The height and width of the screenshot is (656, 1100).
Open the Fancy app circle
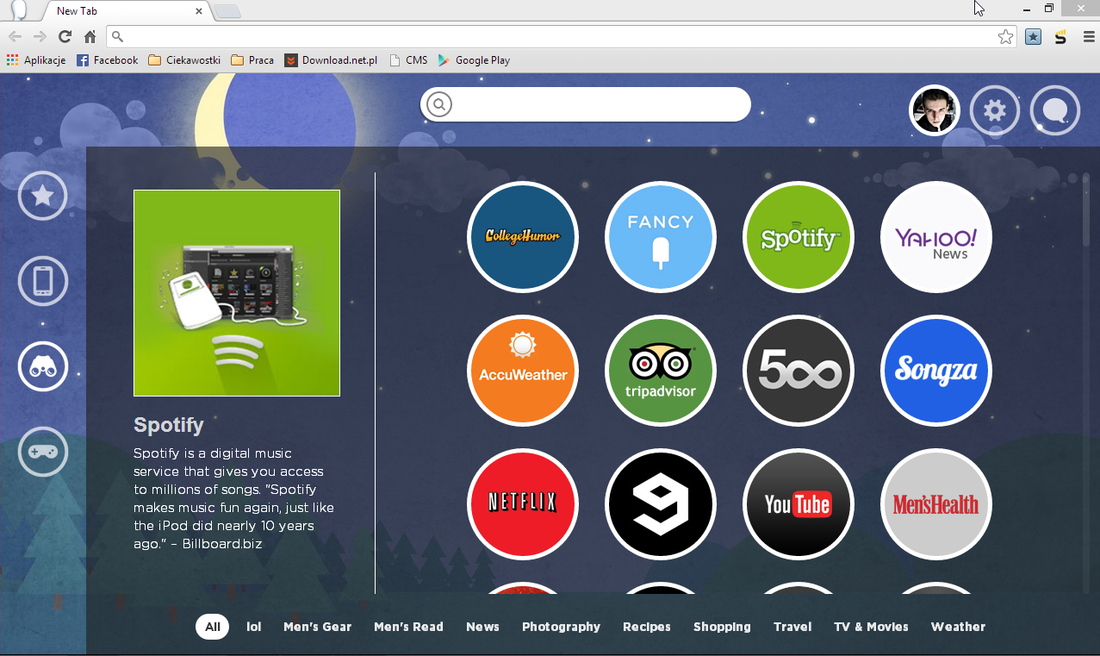(x=660, y=236)
